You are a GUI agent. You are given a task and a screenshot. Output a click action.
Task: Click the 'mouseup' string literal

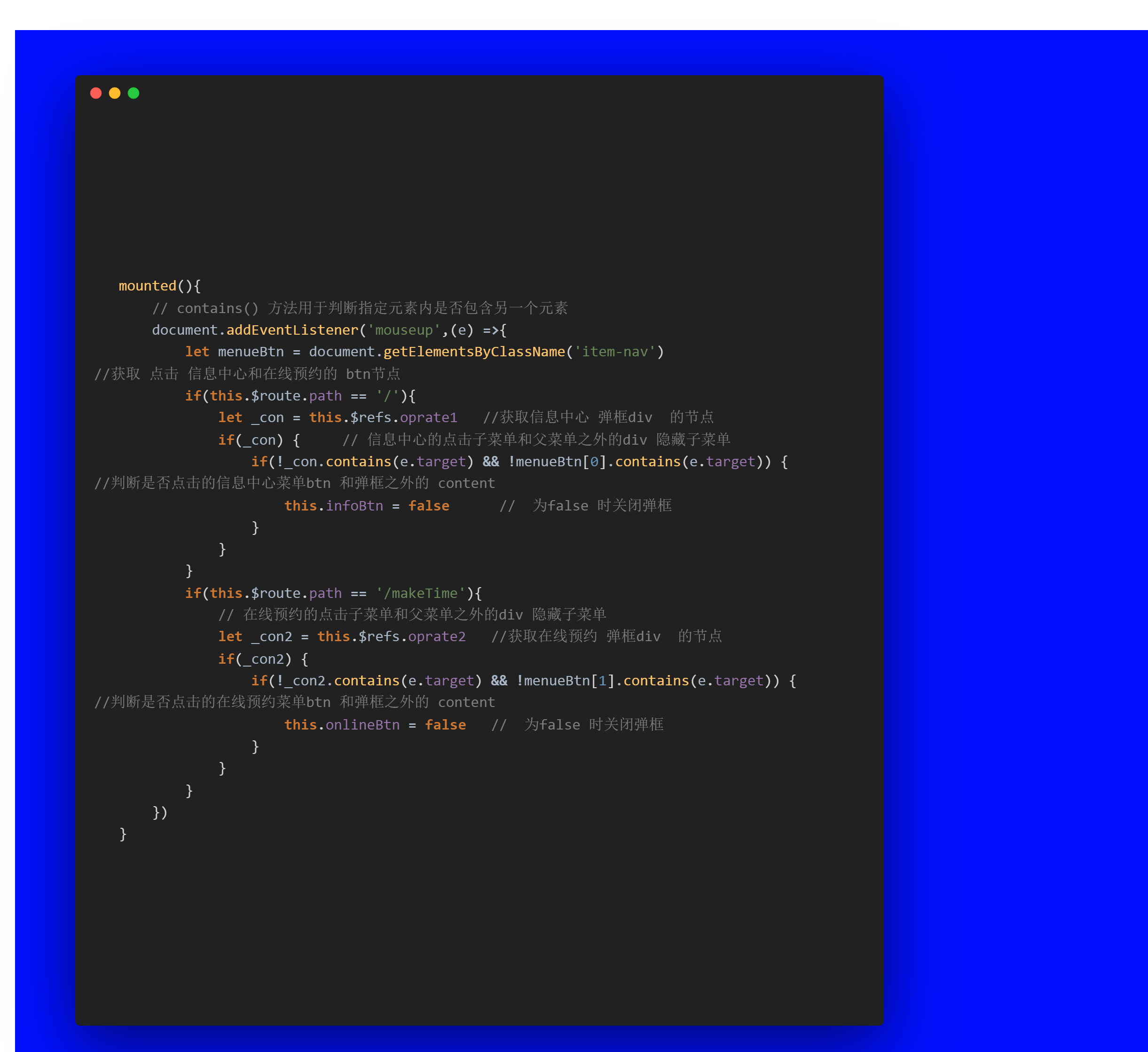pyautogui.click(x=404, y=330)
